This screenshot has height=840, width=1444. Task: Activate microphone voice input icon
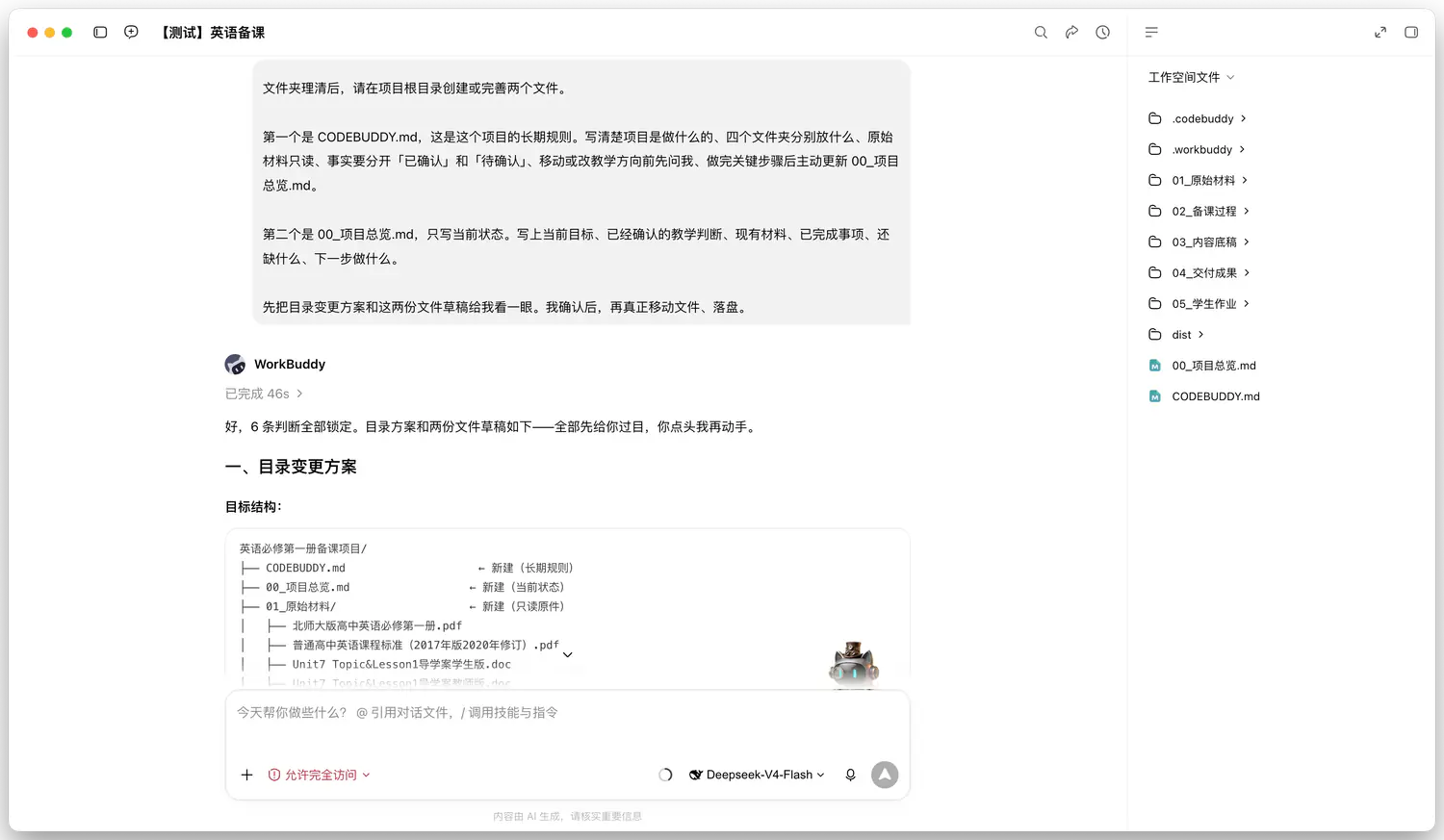(x=850, y=775)
